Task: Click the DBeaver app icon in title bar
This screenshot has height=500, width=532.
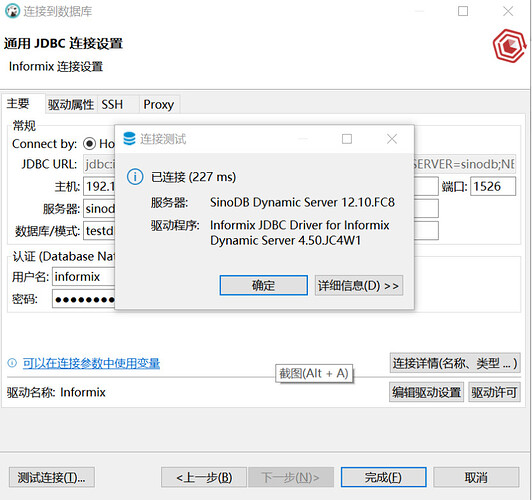Action: click(13, 11)
